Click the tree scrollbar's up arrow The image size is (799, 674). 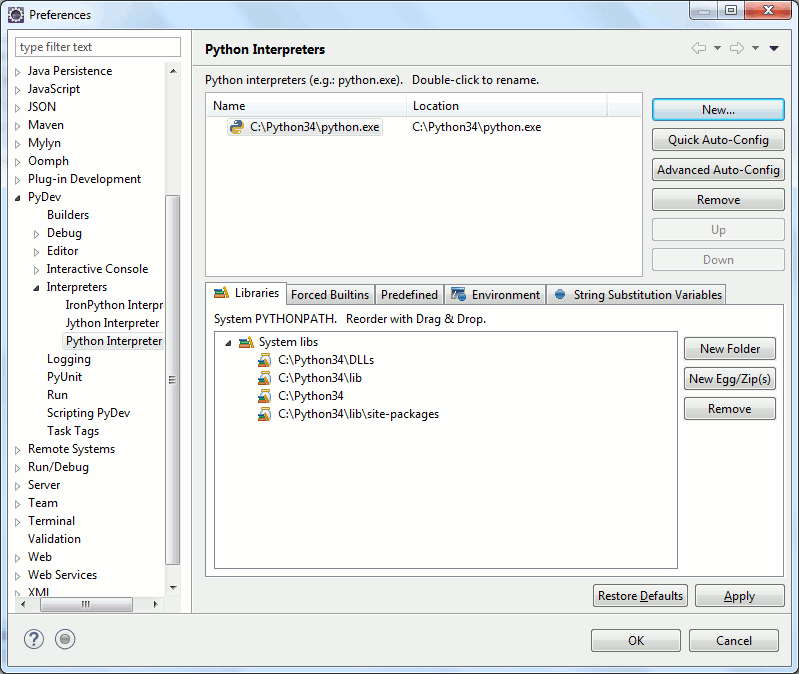coord(173,71)
